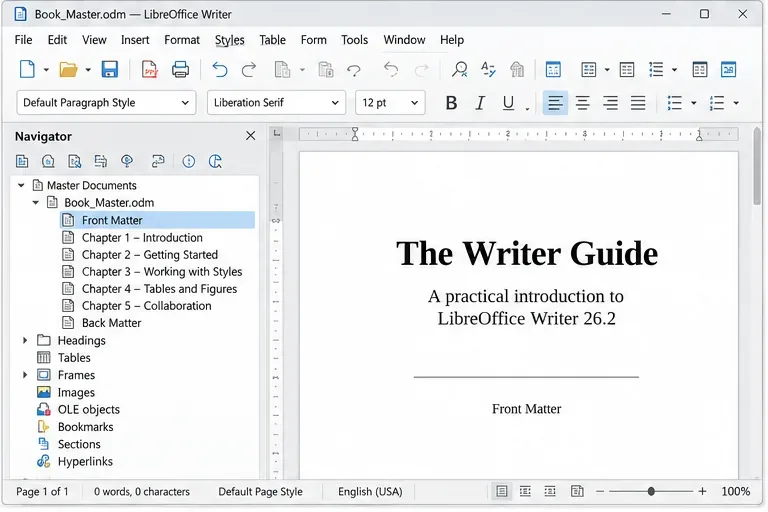The width and height of the screenshot is (768, 512).
Task: Underline the selected text
Action: coord(508,103)
